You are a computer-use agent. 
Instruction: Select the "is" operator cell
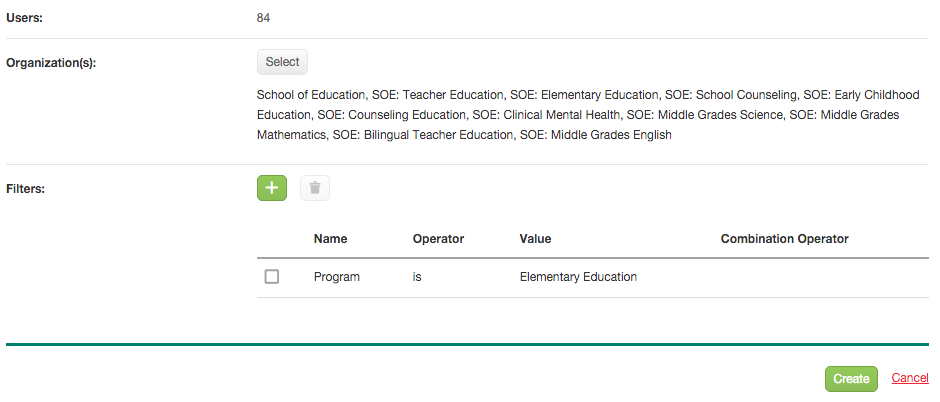[x=417, y=277]
